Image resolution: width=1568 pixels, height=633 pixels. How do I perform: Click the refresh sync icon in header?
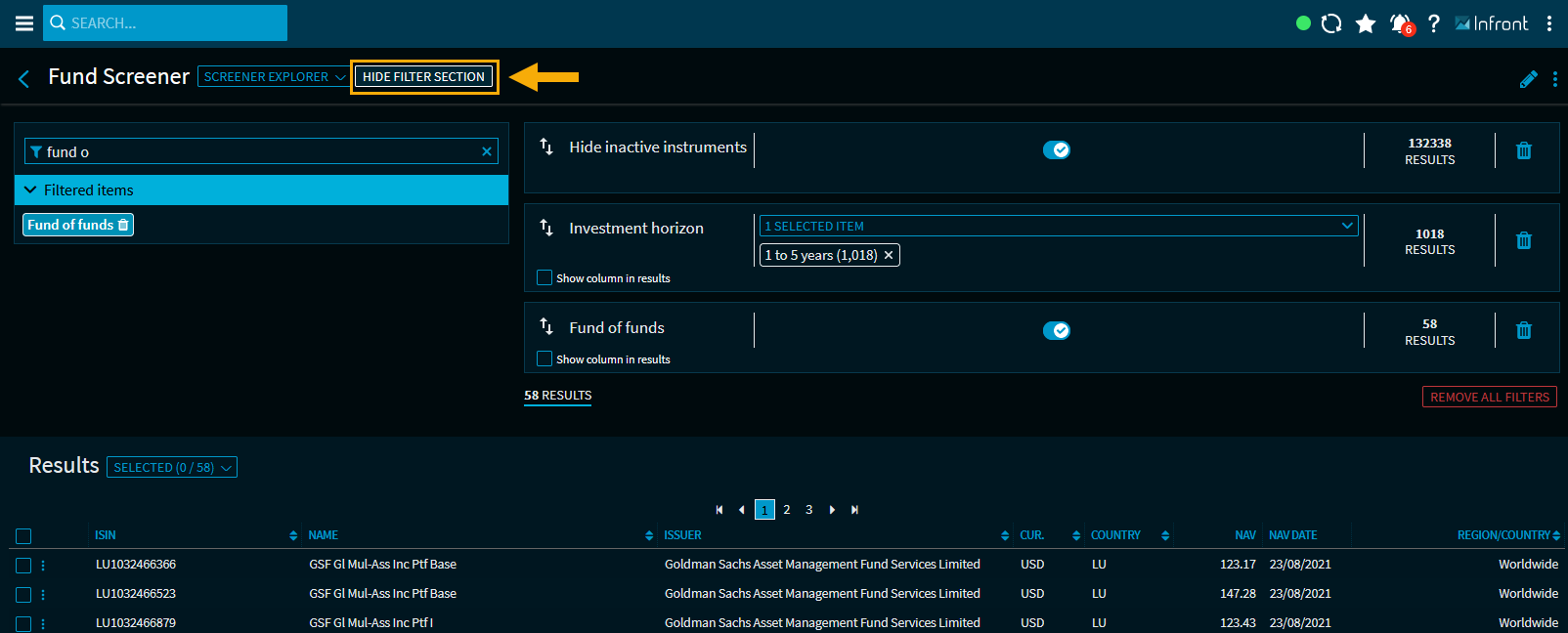click(1331, 23)
